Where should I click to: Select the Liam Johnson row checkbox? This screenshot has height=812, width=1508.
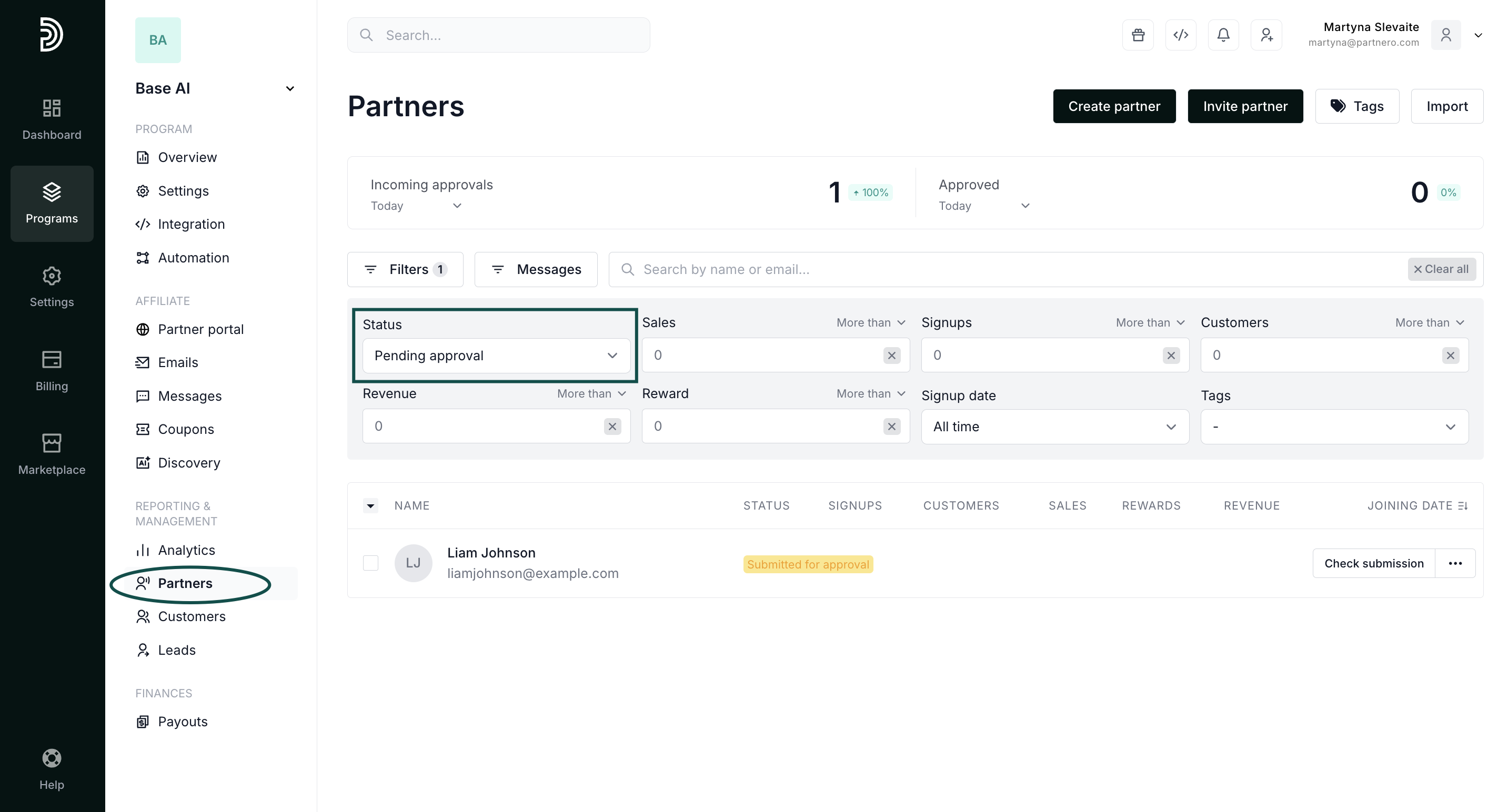click(370, 563)
